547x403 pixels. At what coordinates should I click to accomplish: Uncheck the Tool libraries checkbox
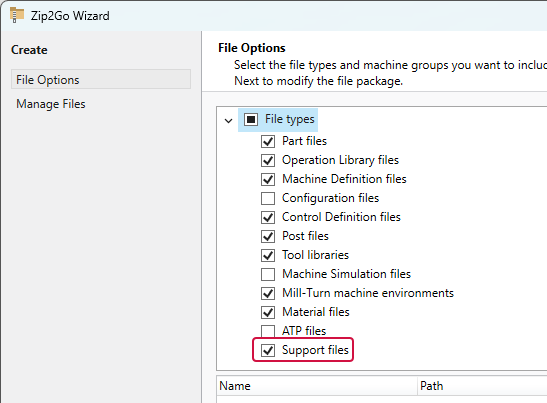tap(268, 255)
